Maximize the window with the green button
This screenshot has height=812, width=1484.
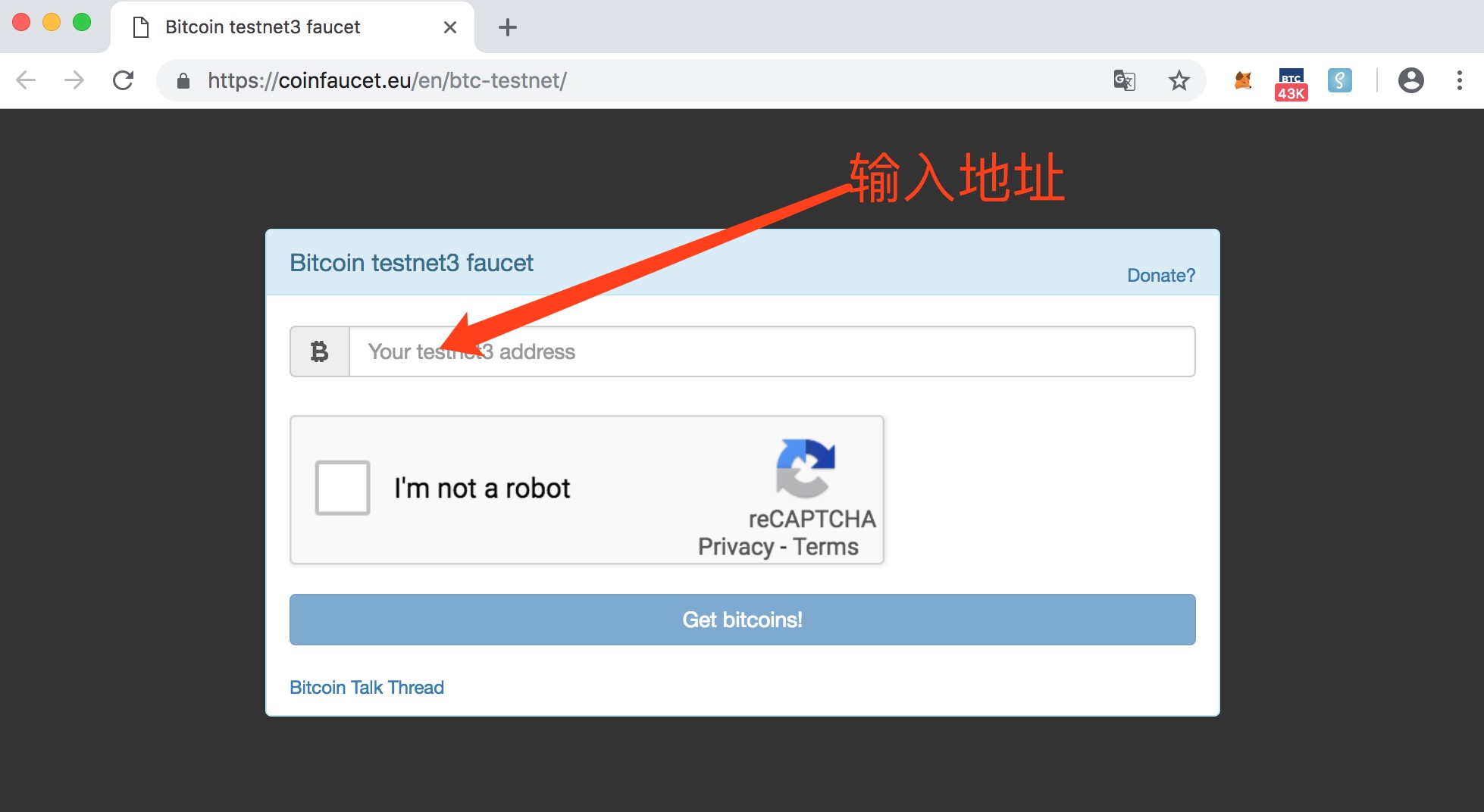[82, 23]
